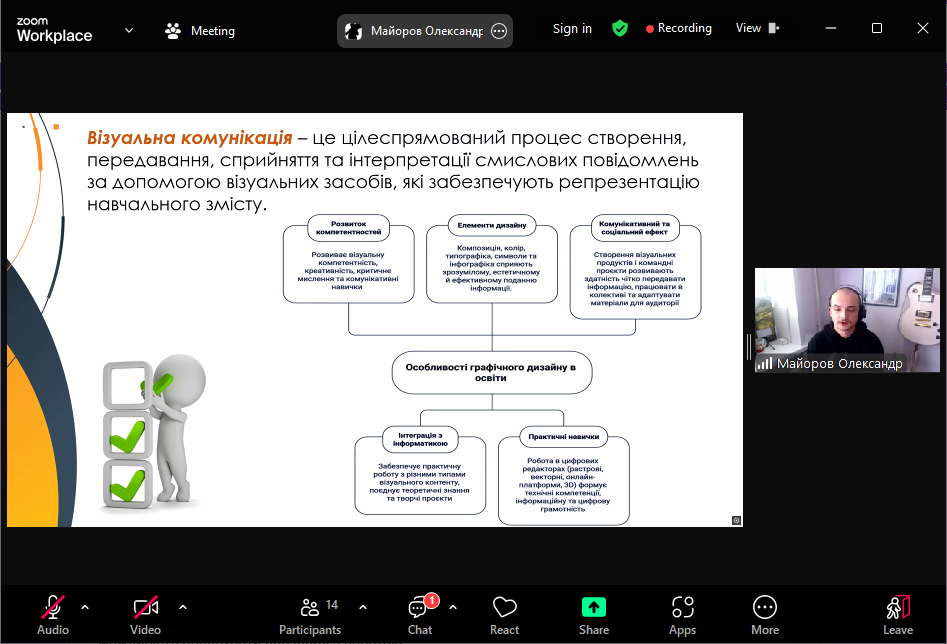
Task: Open the More options menu
Action: pyautogui.click(x=765, y=614)
